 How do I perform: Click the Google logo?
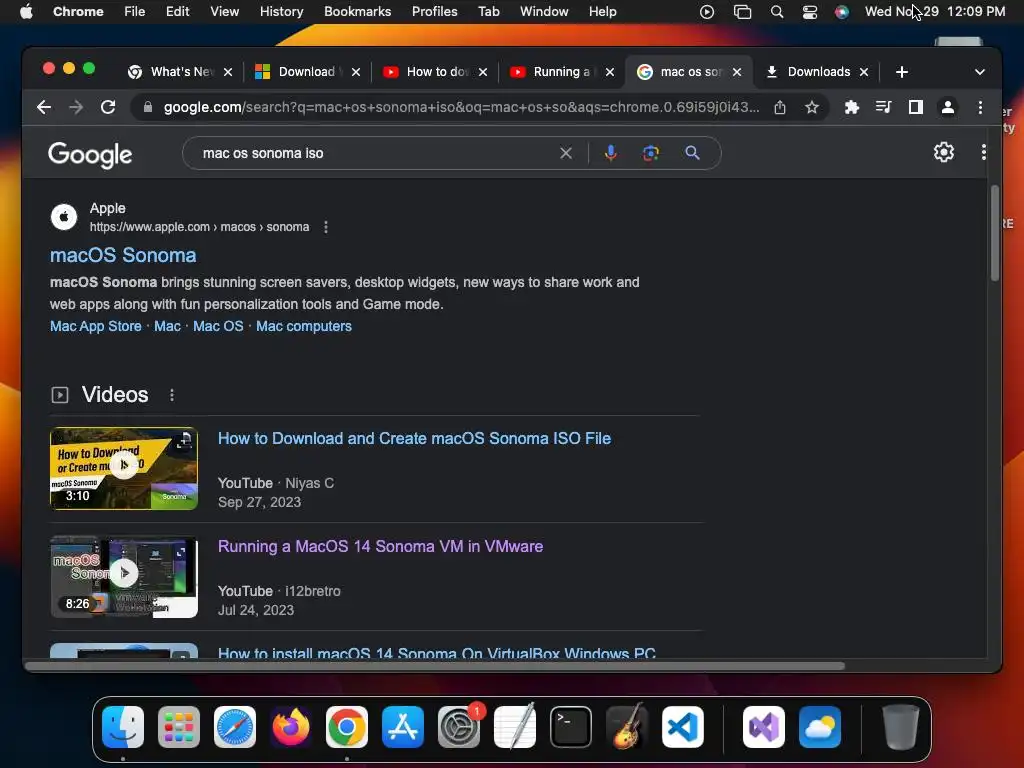point(90,155)
